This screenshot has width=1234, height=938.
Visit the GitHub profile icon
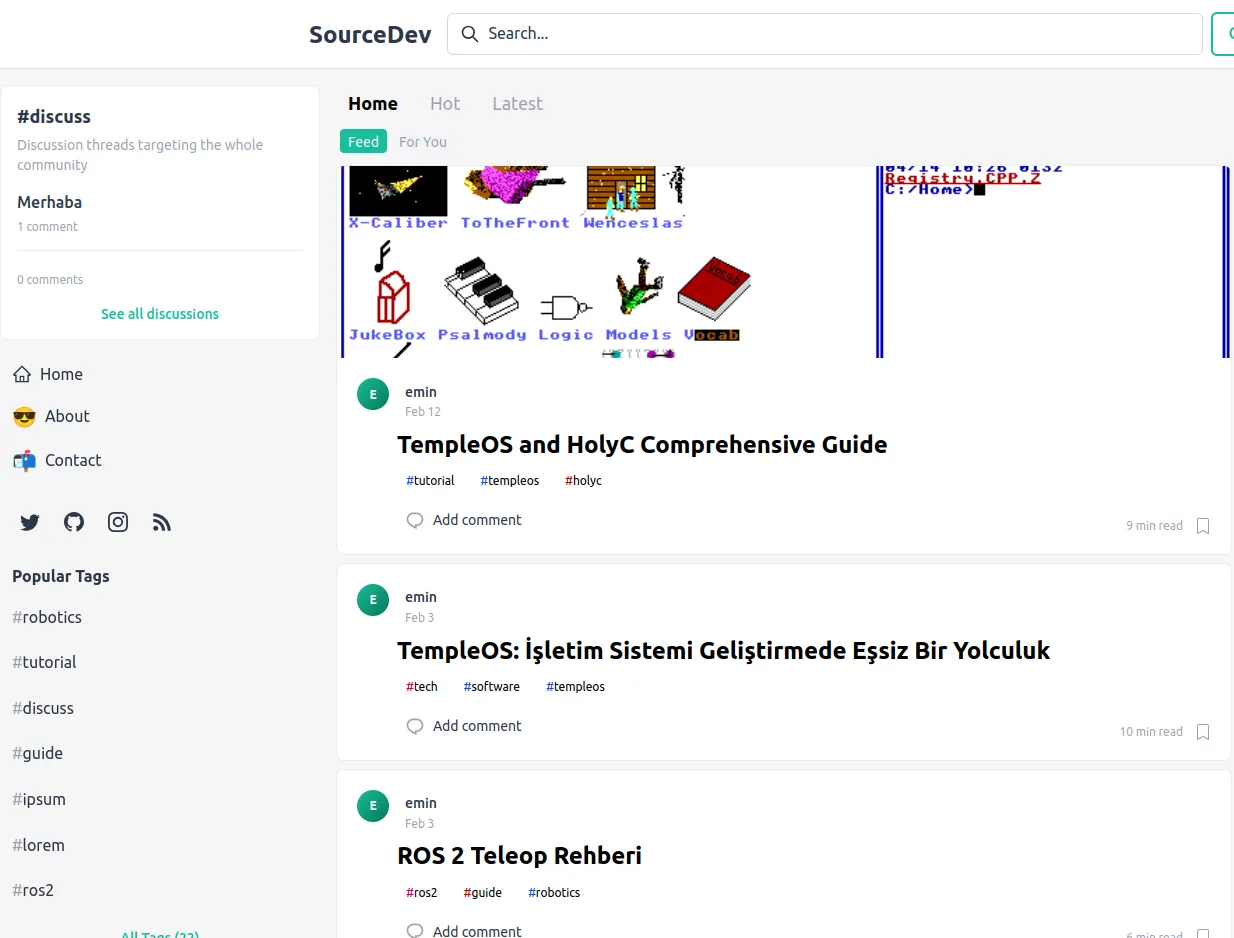(73, 521)
